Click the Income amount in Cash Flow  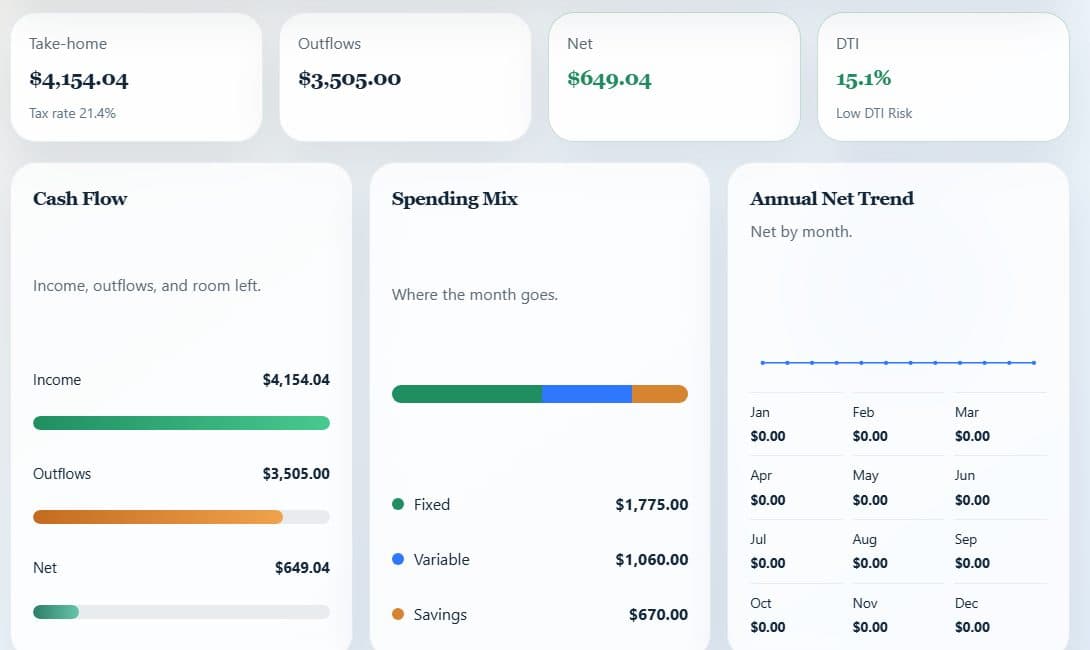click(x=296, y=380)
